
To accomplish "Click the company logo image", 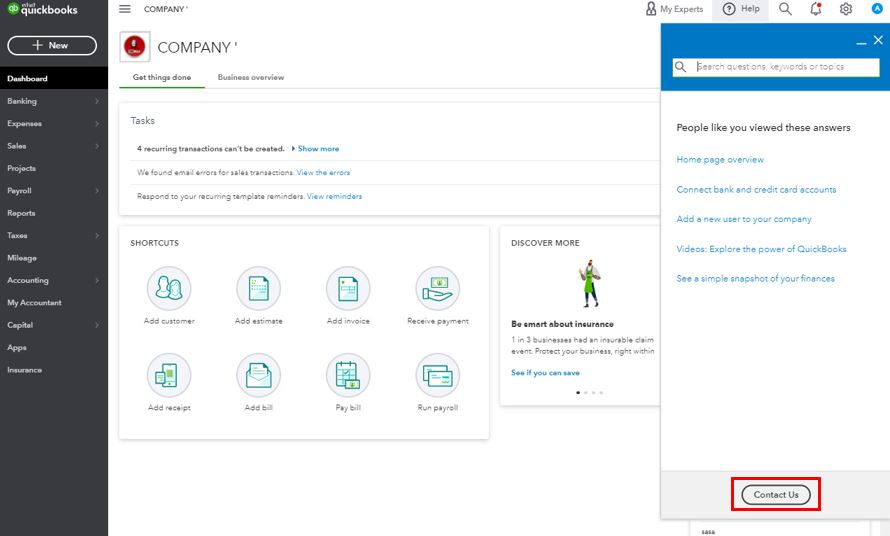I will [135, 47].
